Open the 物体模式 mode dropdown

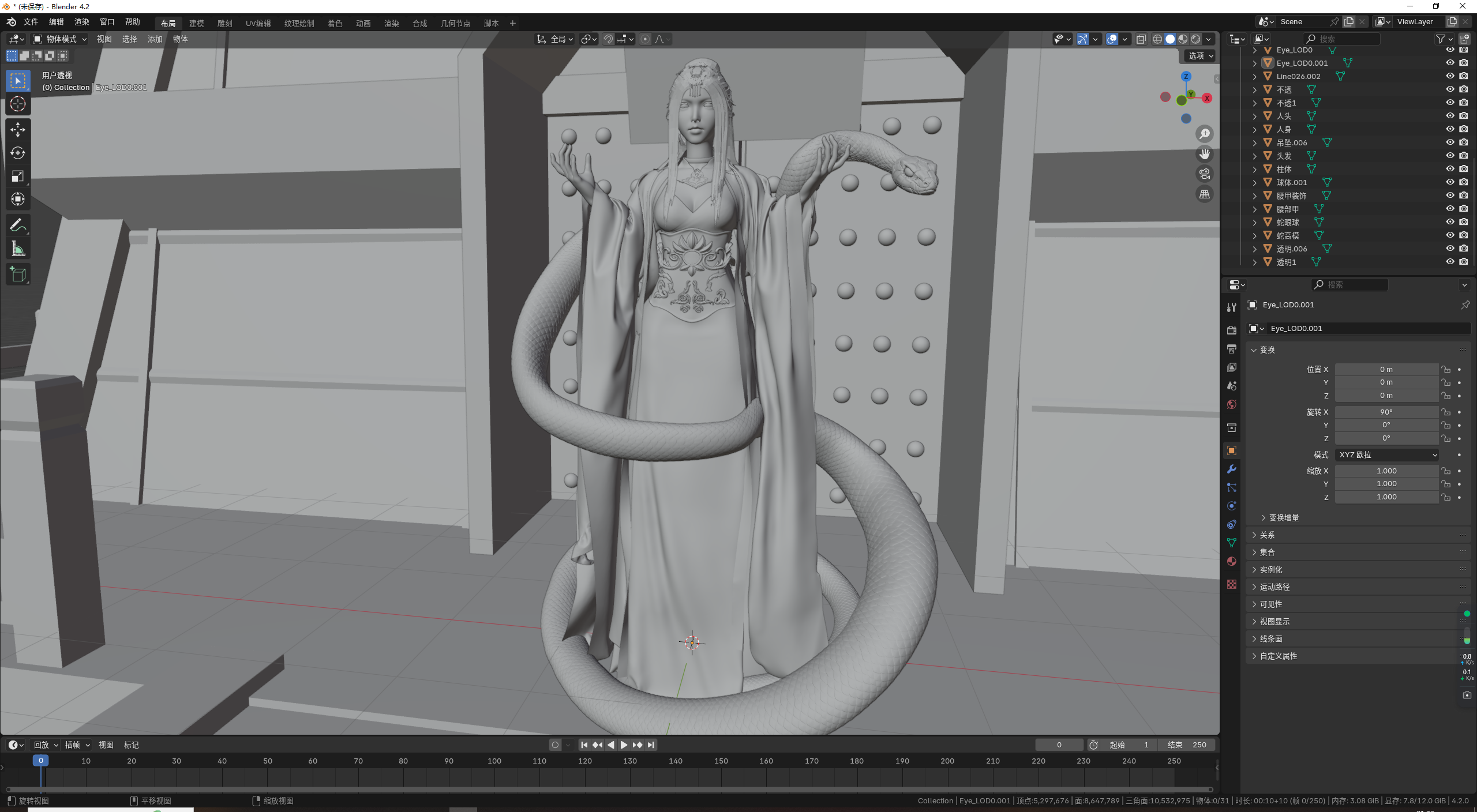point(60,39)
